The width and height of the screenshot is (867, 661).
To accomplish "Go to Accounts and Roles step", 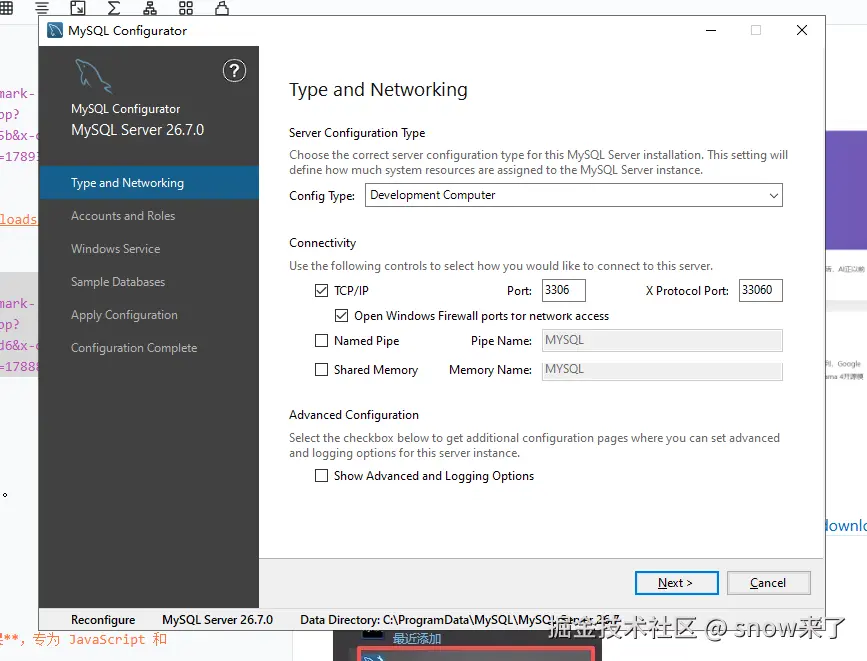I will coord(123,216).
